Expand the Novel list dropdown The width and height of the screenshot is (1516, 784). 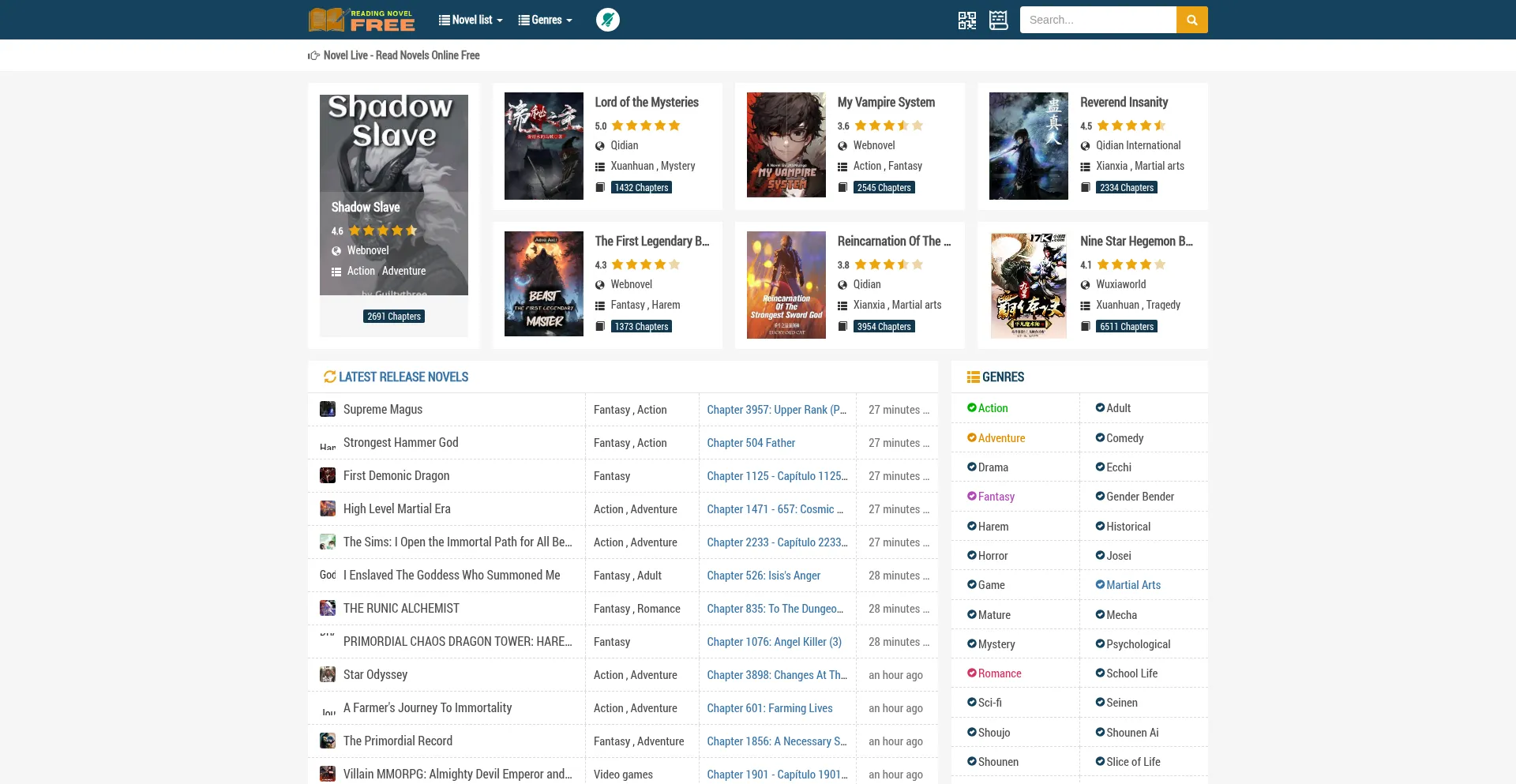coord(471,20)
